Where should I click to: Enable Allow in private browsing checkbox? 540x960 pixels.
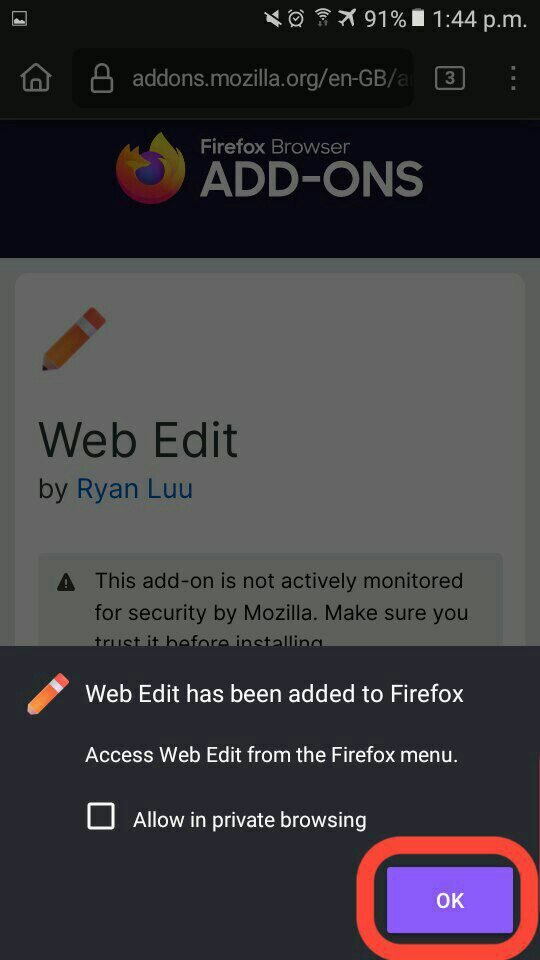tap(101, 817)
